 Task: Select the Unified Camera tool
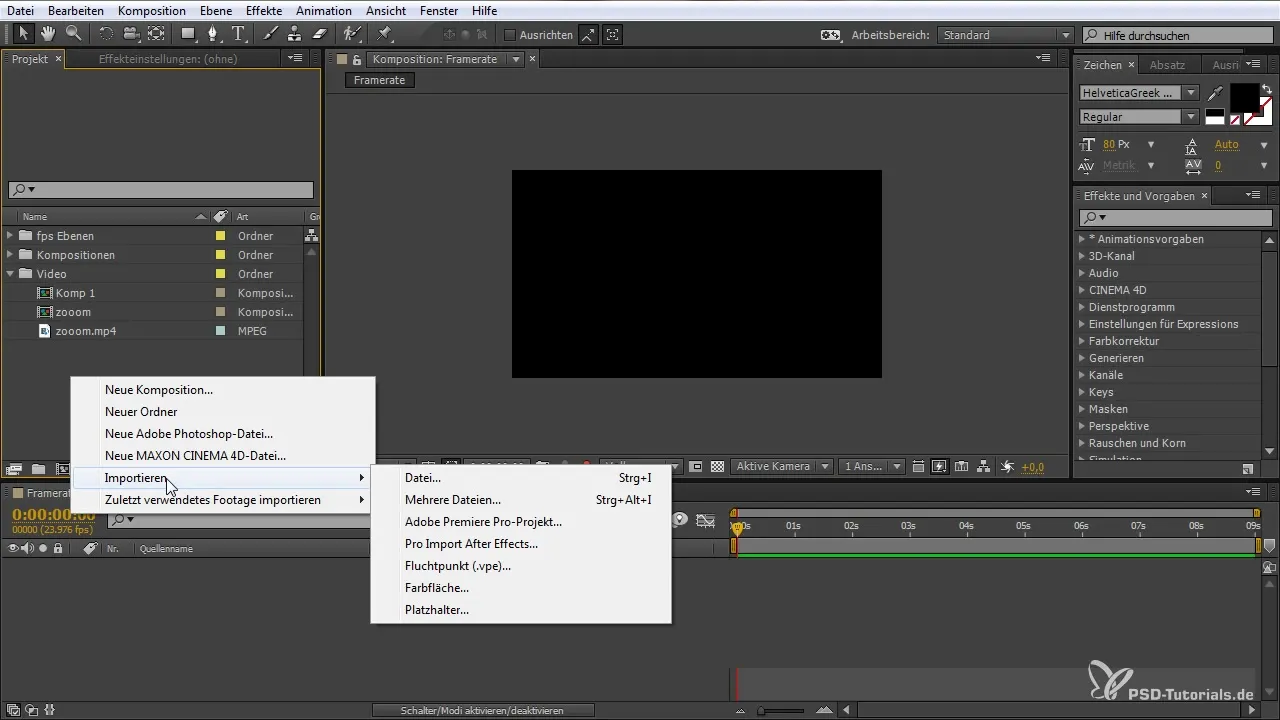(x=131, y=34)
